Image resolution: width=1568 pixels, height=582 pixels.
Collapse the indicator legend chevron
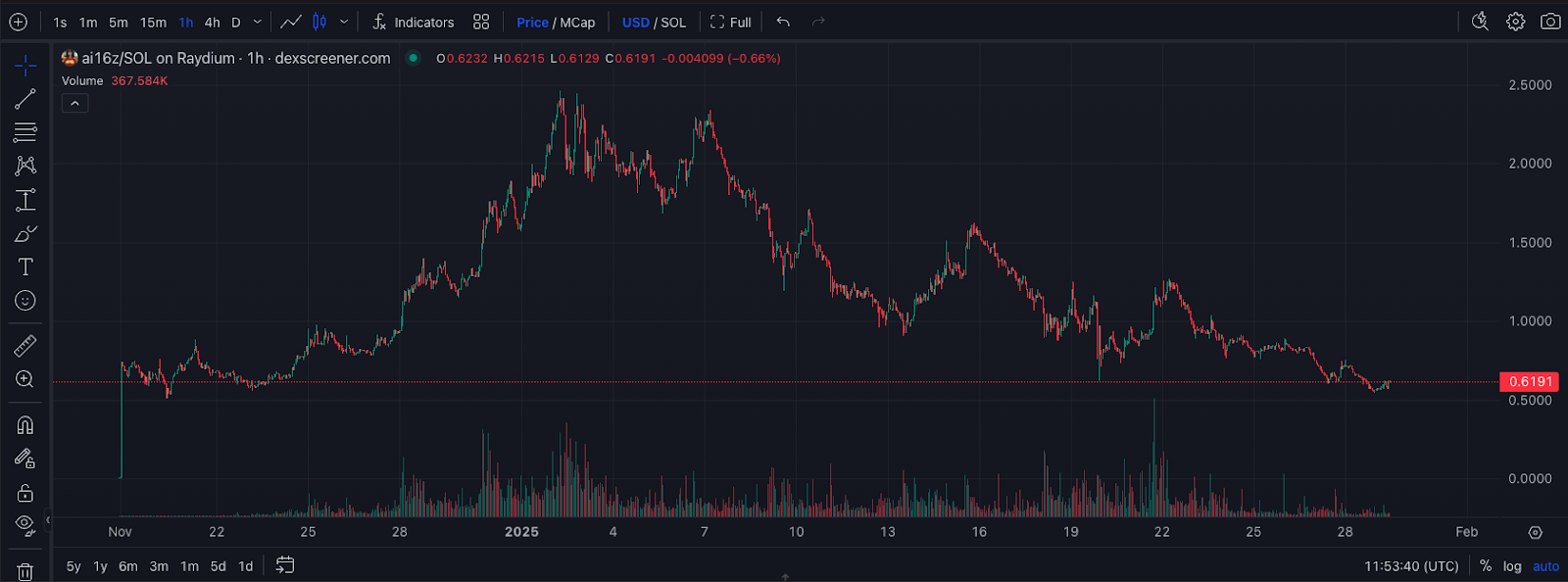tap(74, 103)
